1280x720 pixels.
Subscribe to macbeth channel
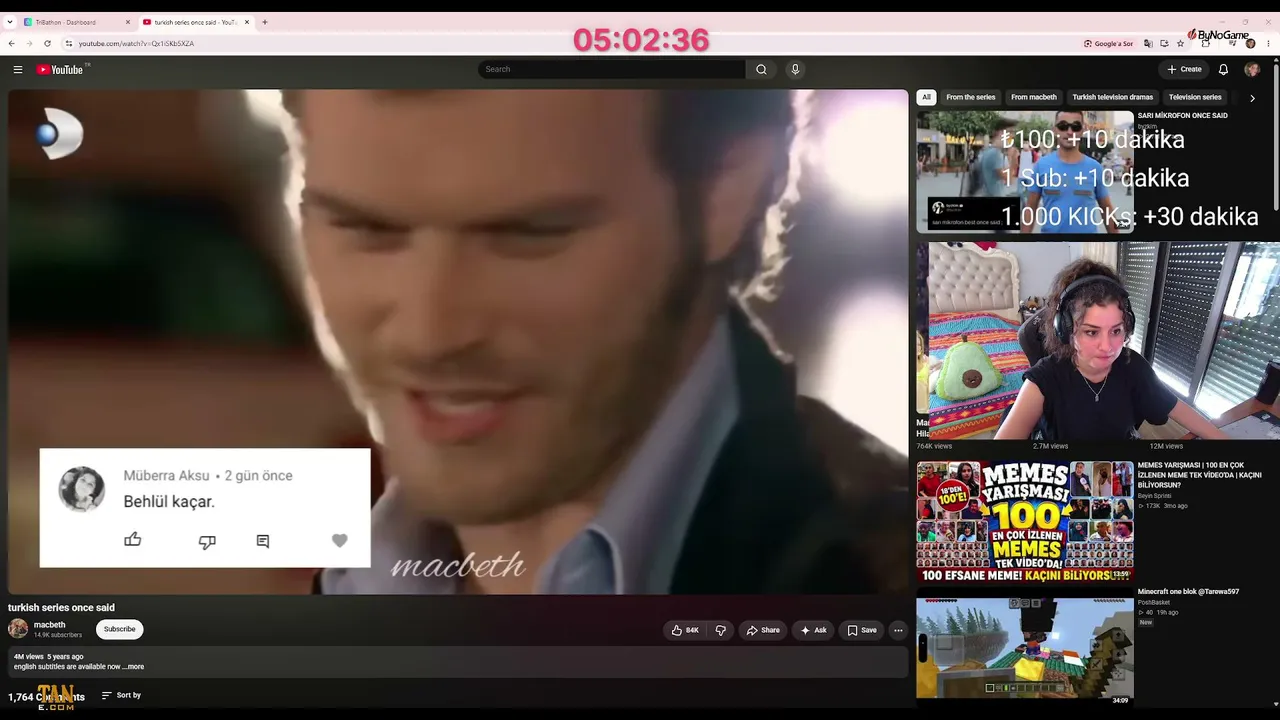[120, 629]
